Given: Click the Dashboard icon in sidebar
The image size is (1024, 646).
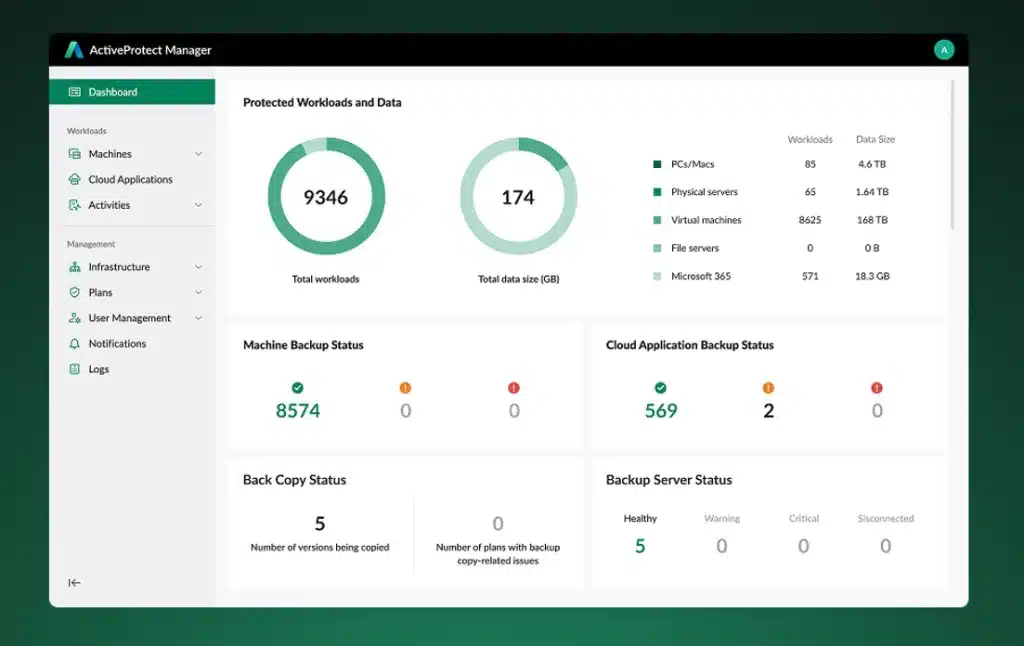Looking at the screenshot, I should (x=74, y=92).
